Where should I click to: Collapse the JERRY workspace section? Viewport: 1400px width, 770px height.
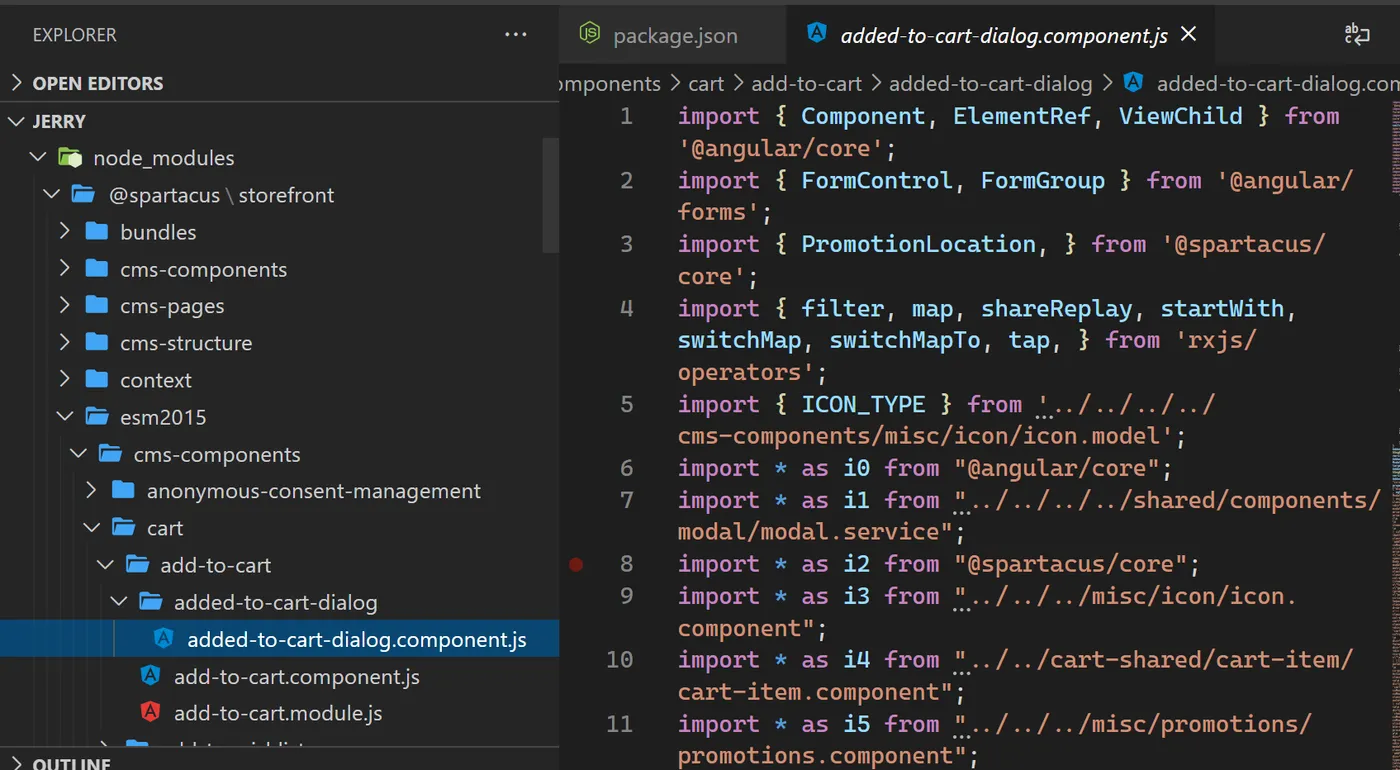pos(16,121)
